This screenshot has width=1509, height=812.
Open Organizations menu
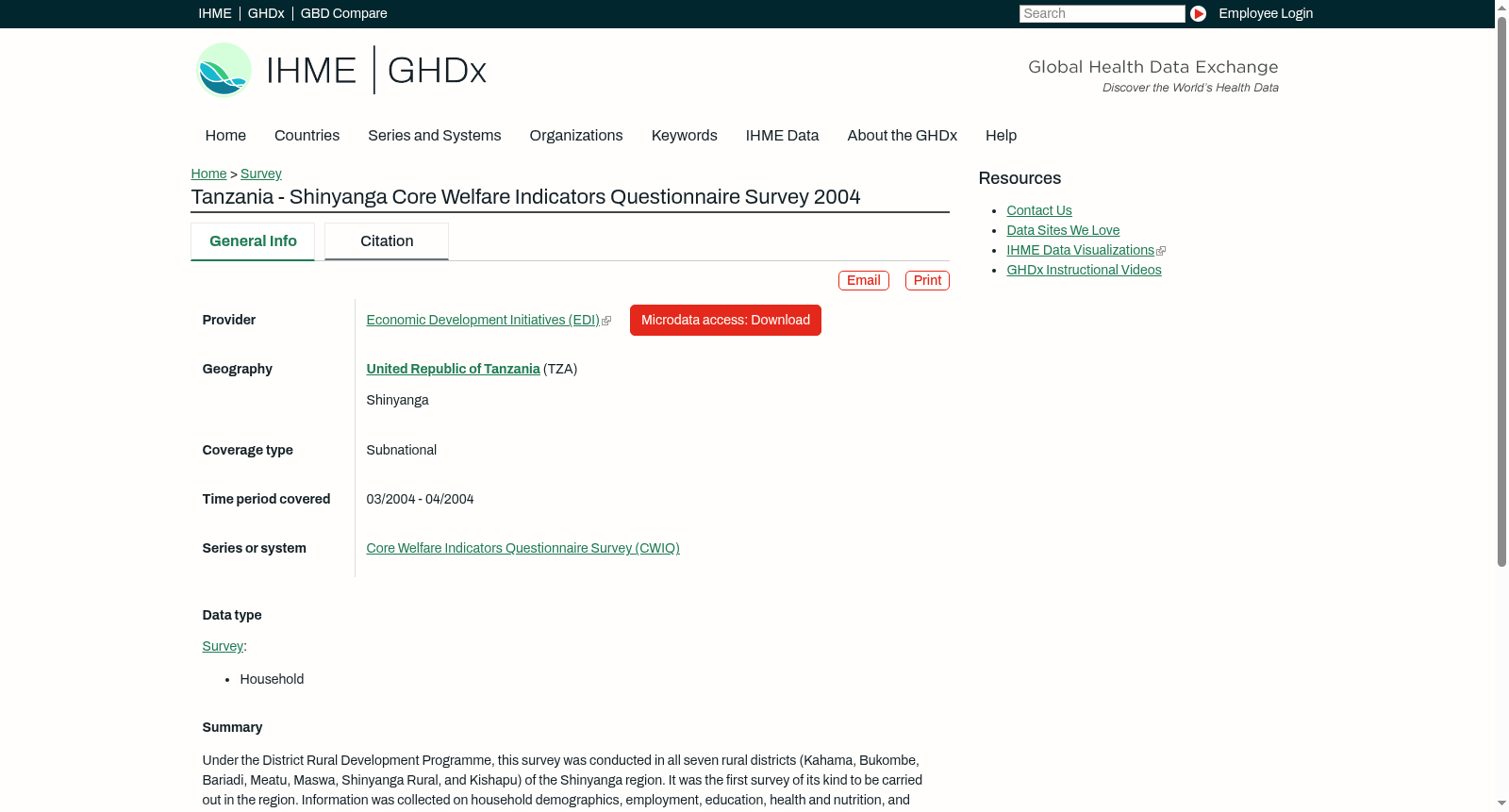point(576,136)
